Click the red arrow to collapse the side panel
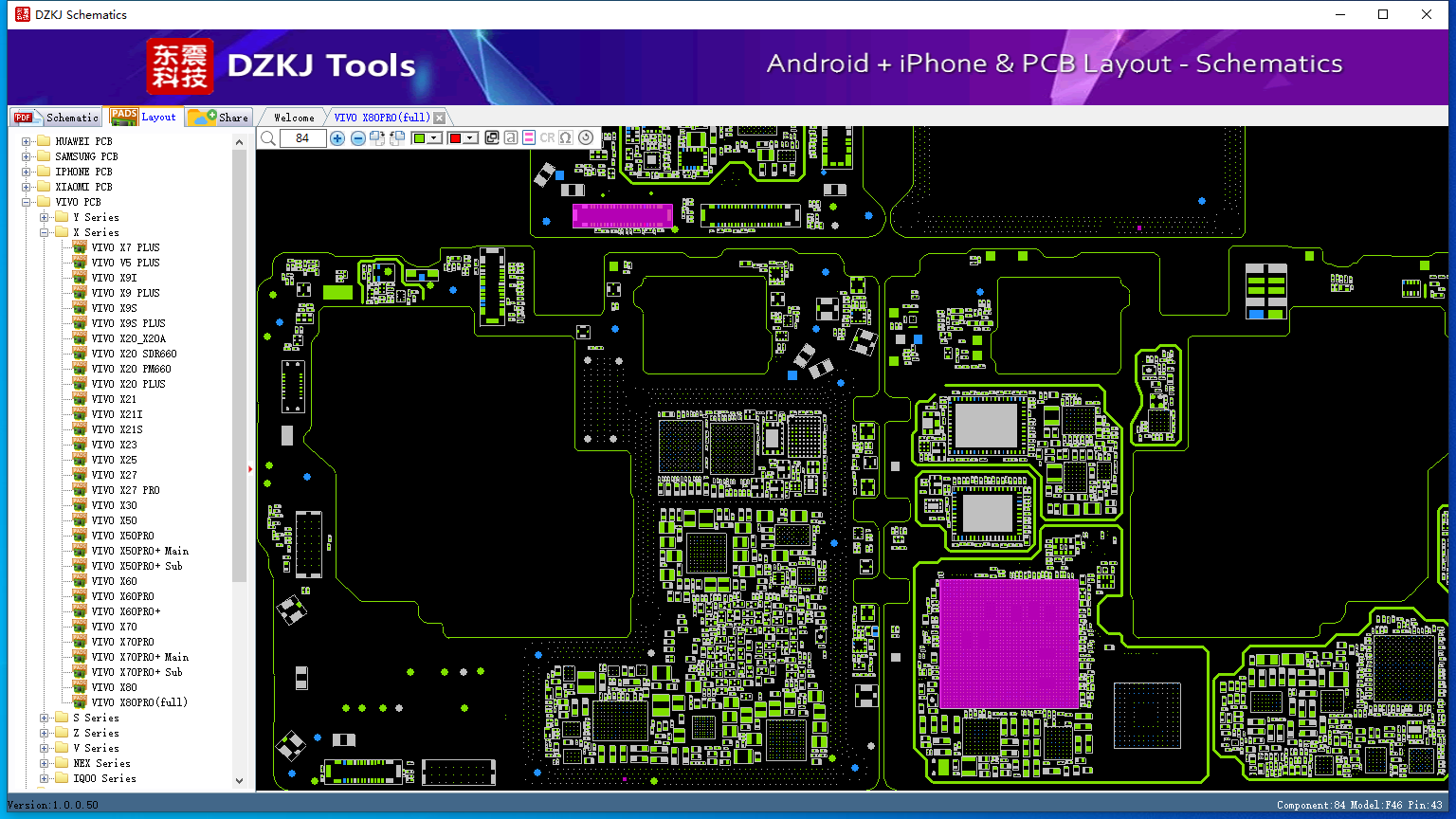1456x819 pixels. coord(250,469)
